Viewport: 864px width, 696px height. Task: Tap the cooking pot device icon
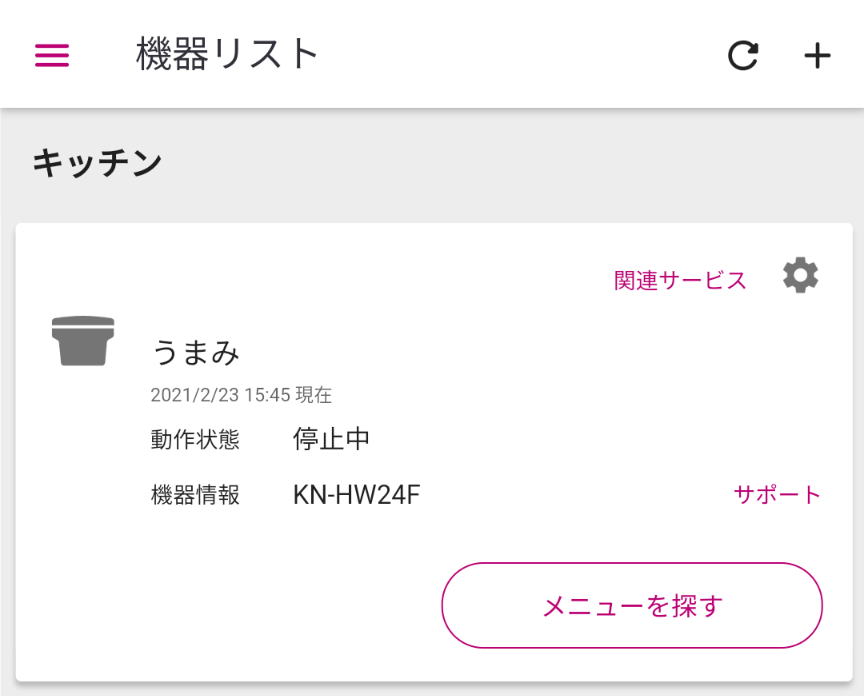(83, 340)
